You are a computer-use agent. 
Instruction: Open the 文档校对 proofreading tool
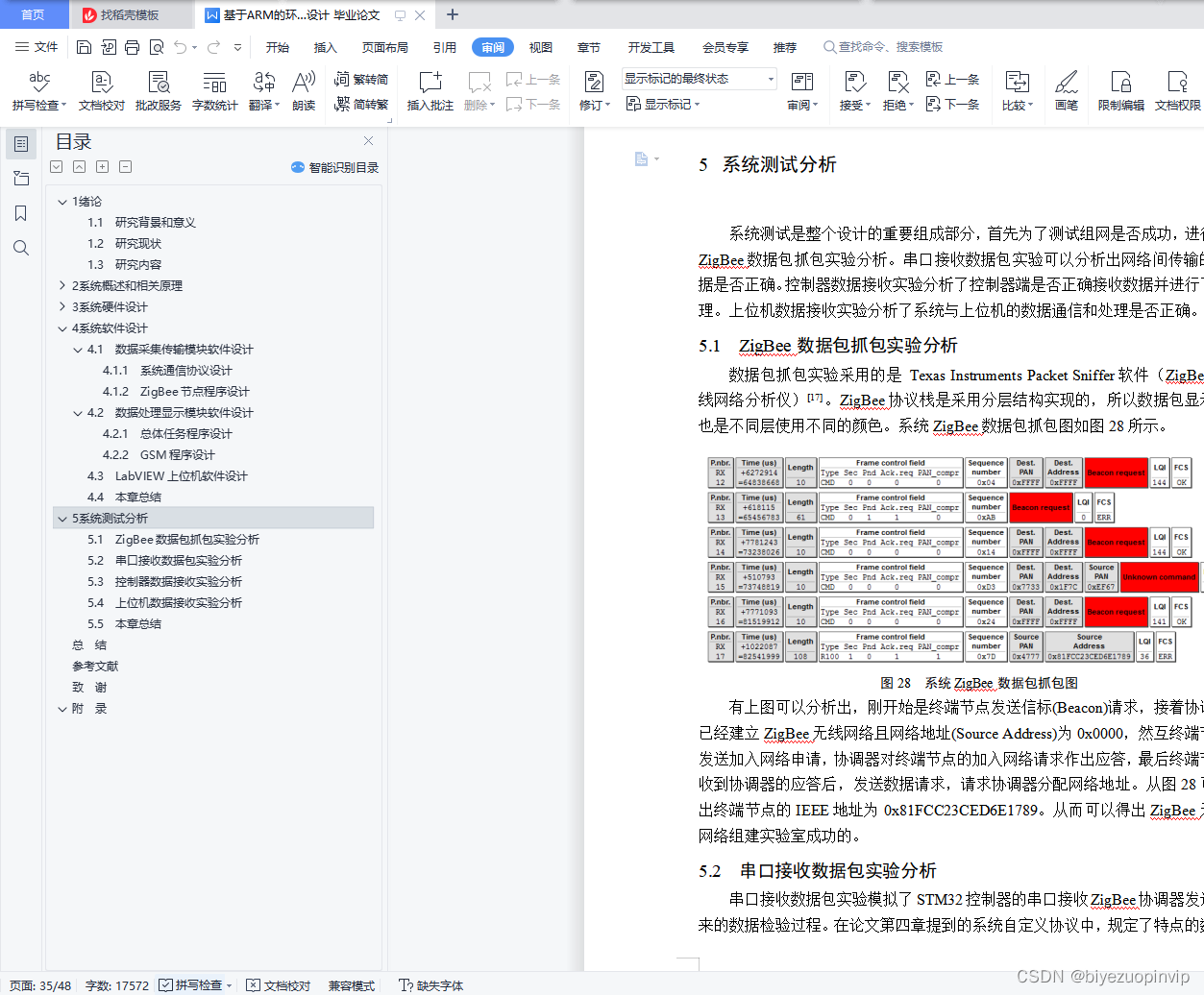(x=101, y=90)
